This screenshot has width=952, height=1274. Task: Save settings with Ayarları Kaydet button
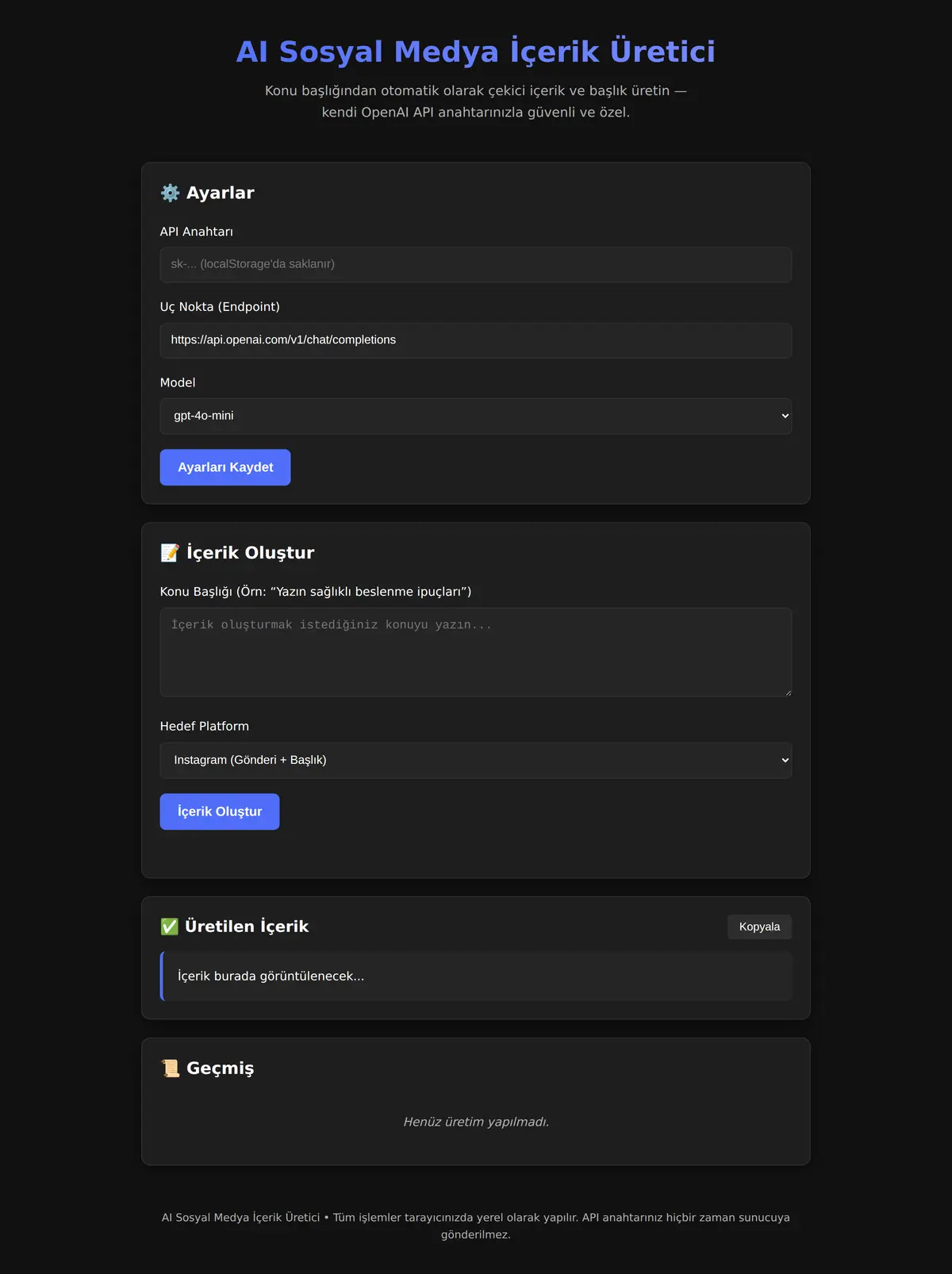coord(225,467)
